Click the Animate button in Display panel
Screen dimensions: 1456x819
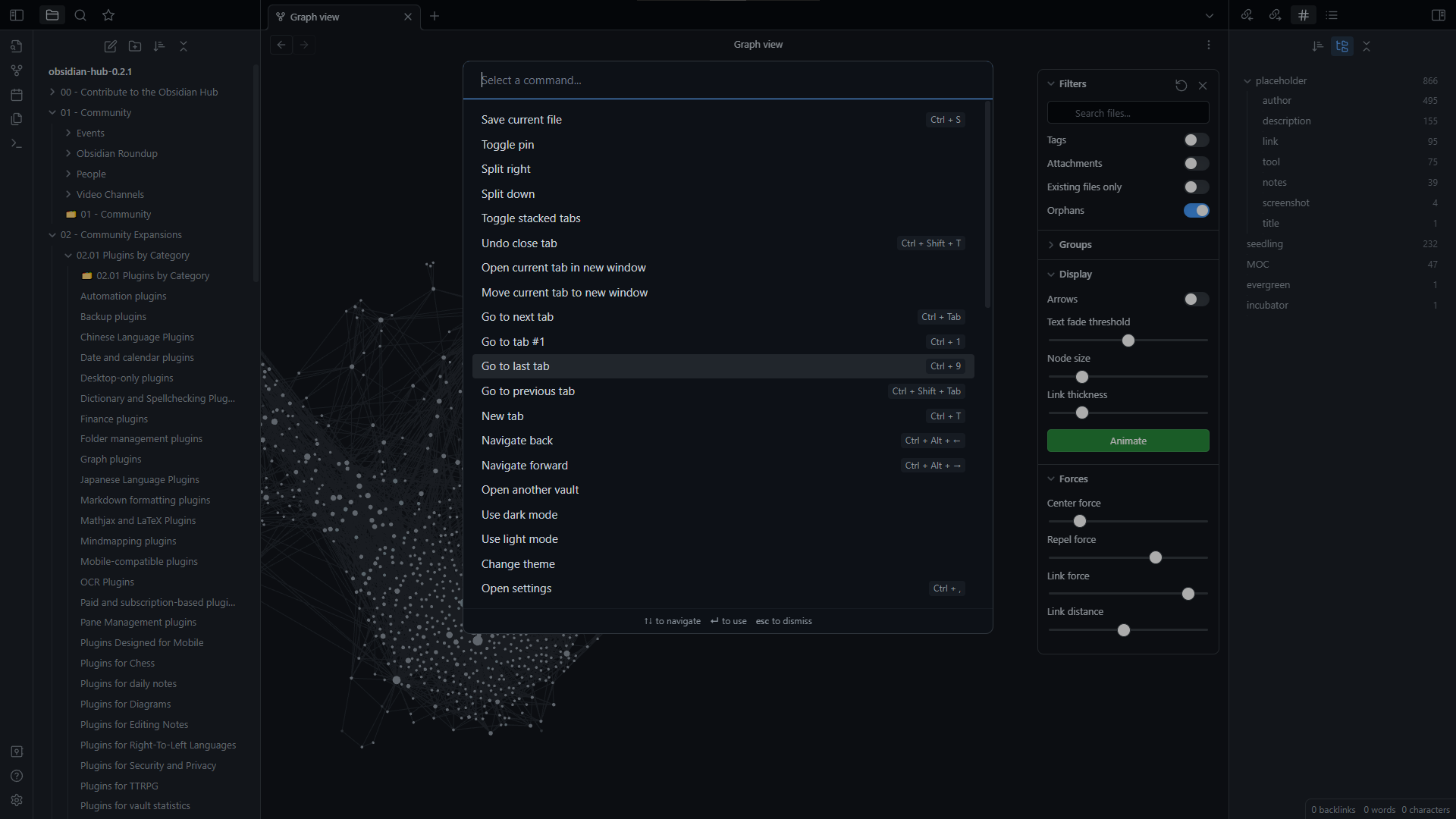tap(1128, 440)
